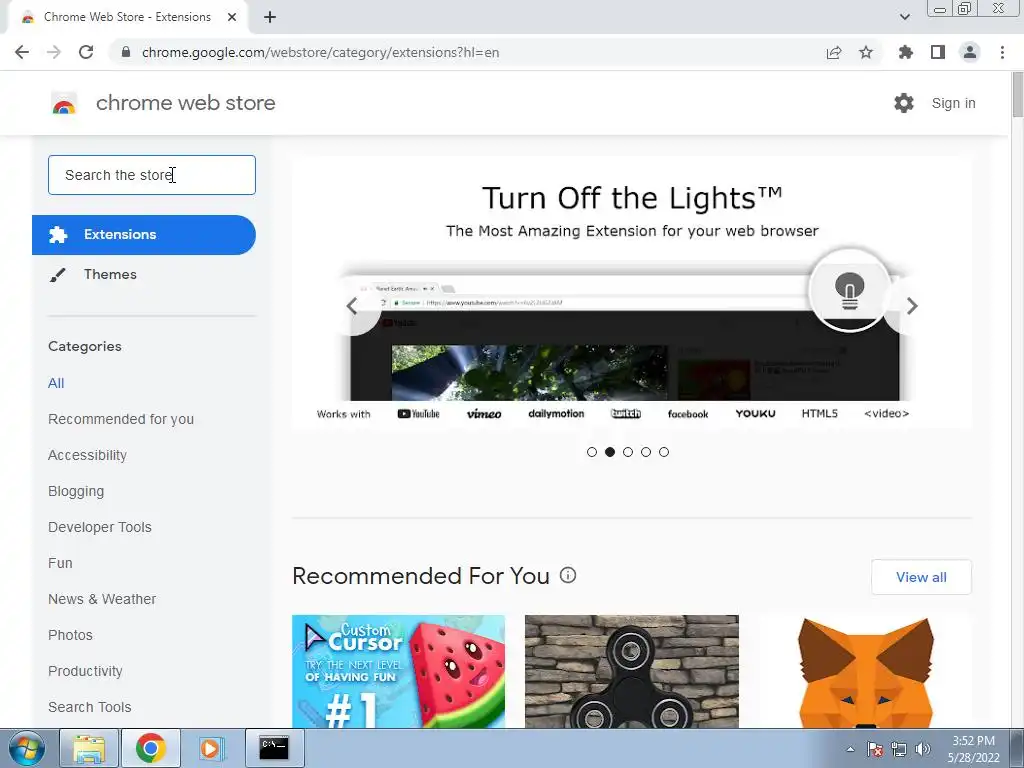Click the address bar URL

(321, 52)
